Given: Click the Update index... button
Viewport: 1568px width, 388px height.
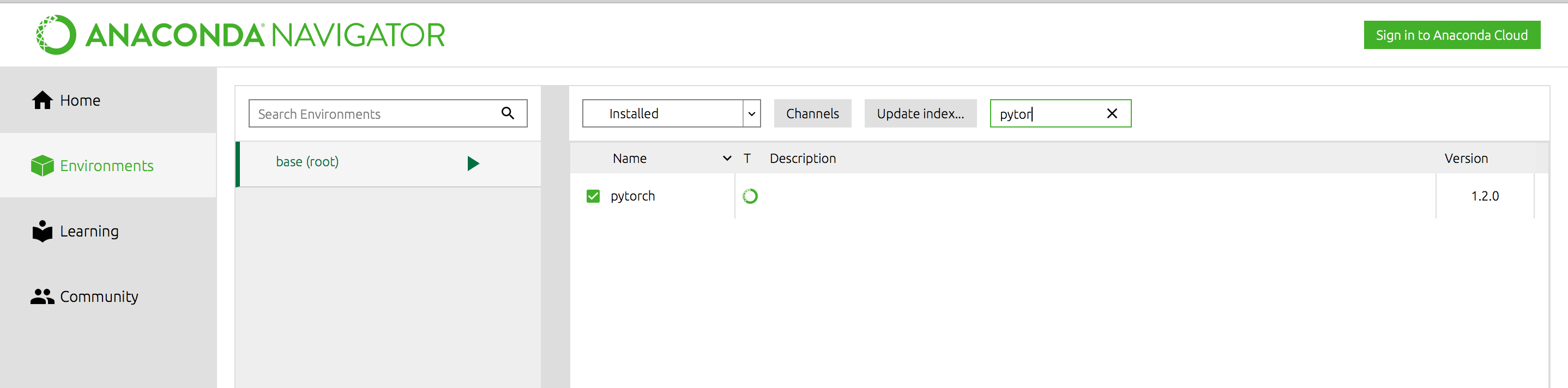Looking at the screenshot, I should pos(920,114).
